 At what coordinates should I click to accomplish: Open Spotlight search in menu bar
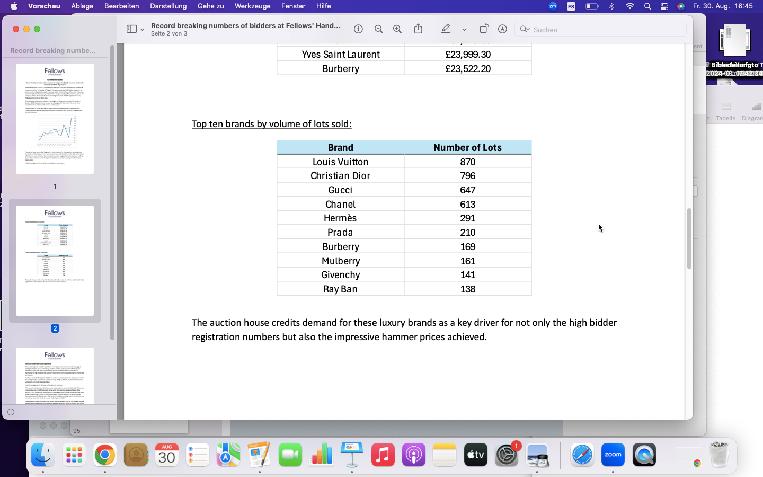(647, 6)
